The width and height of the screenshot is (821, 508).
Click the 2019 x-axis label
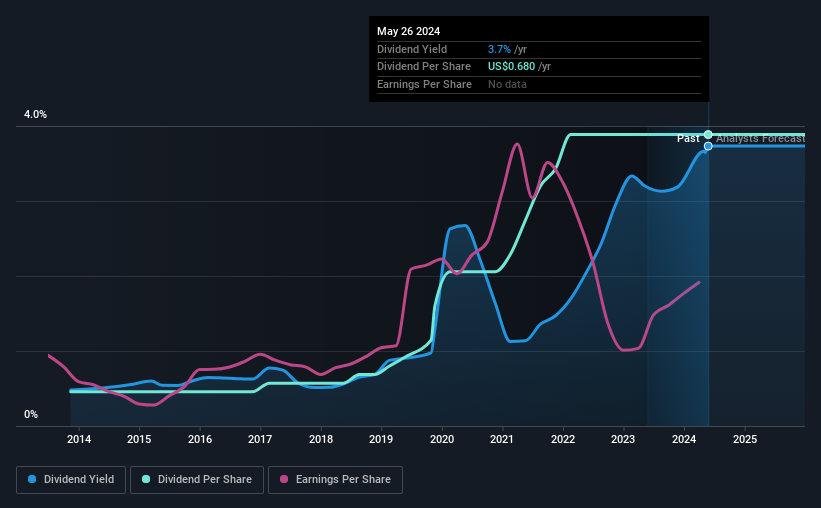[381, 439]
